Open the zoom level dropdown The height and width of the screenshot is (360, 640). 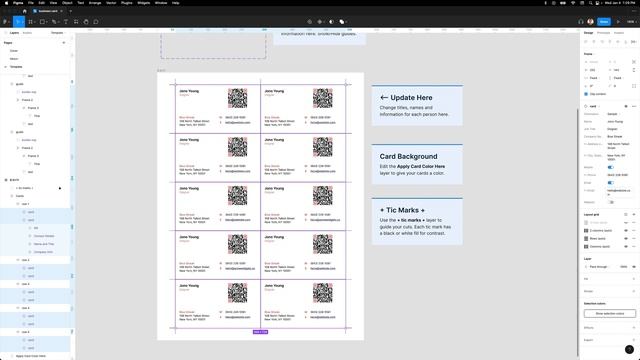(631, 22)
